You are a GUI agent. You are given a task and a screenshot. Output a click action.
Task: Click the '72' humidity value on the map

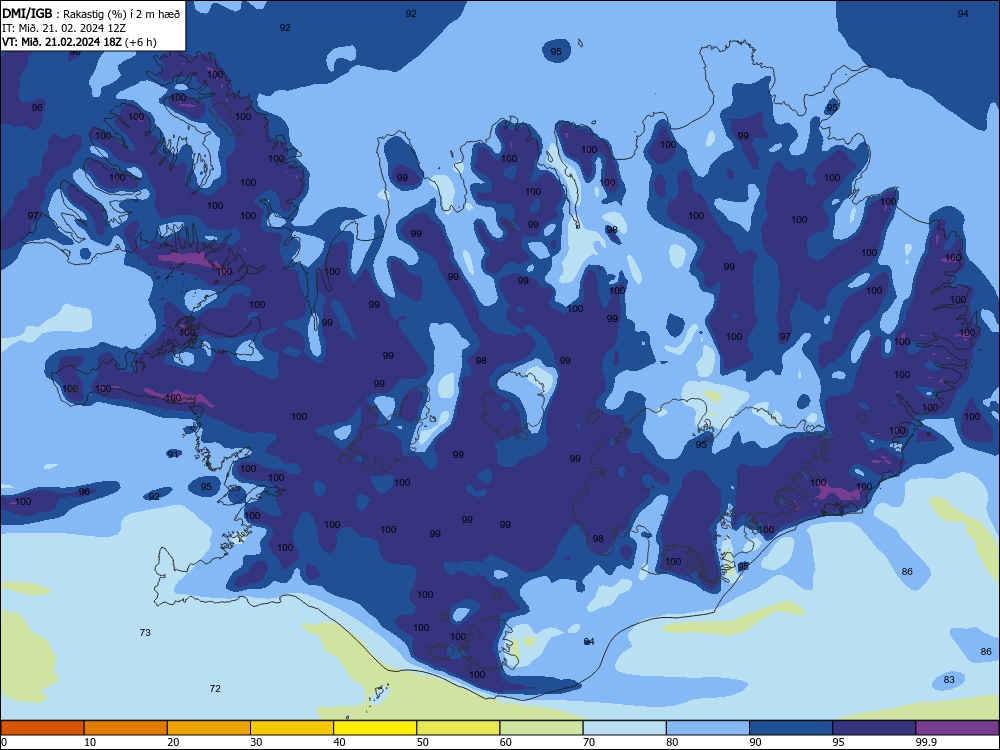point(215,689)
